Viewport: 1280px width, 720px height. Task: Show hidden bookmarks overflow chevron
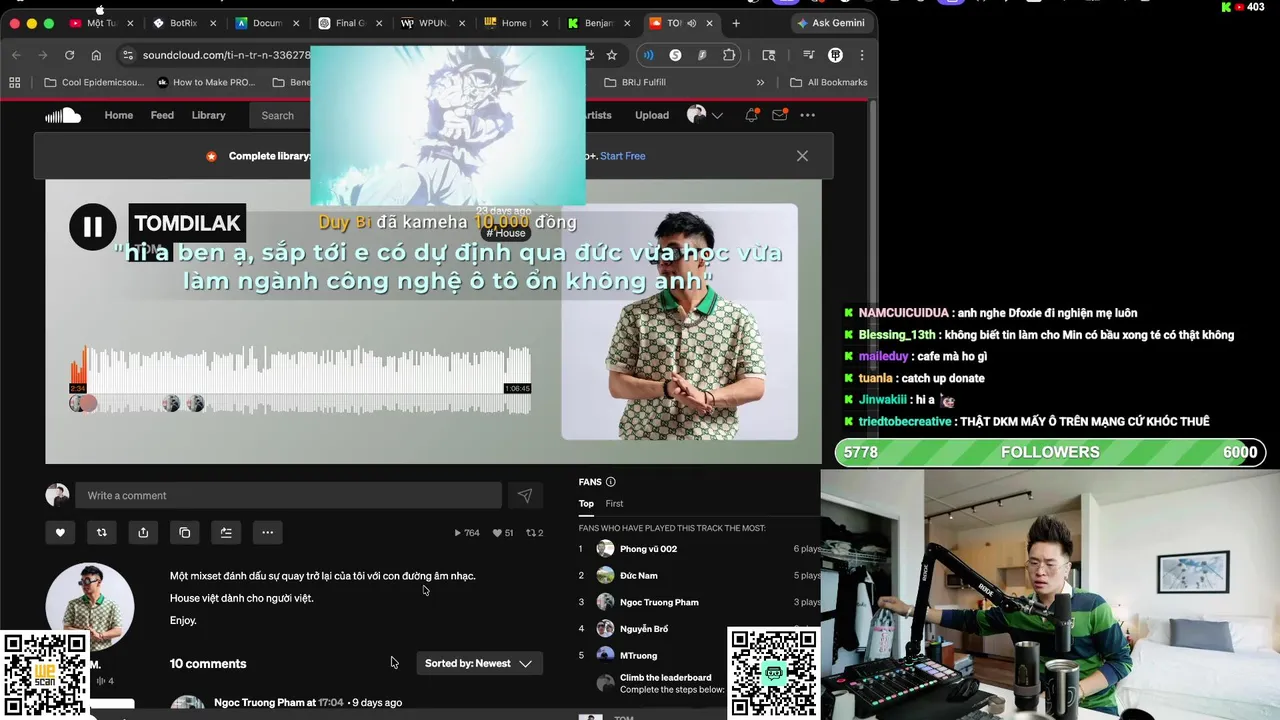(760, 83)
